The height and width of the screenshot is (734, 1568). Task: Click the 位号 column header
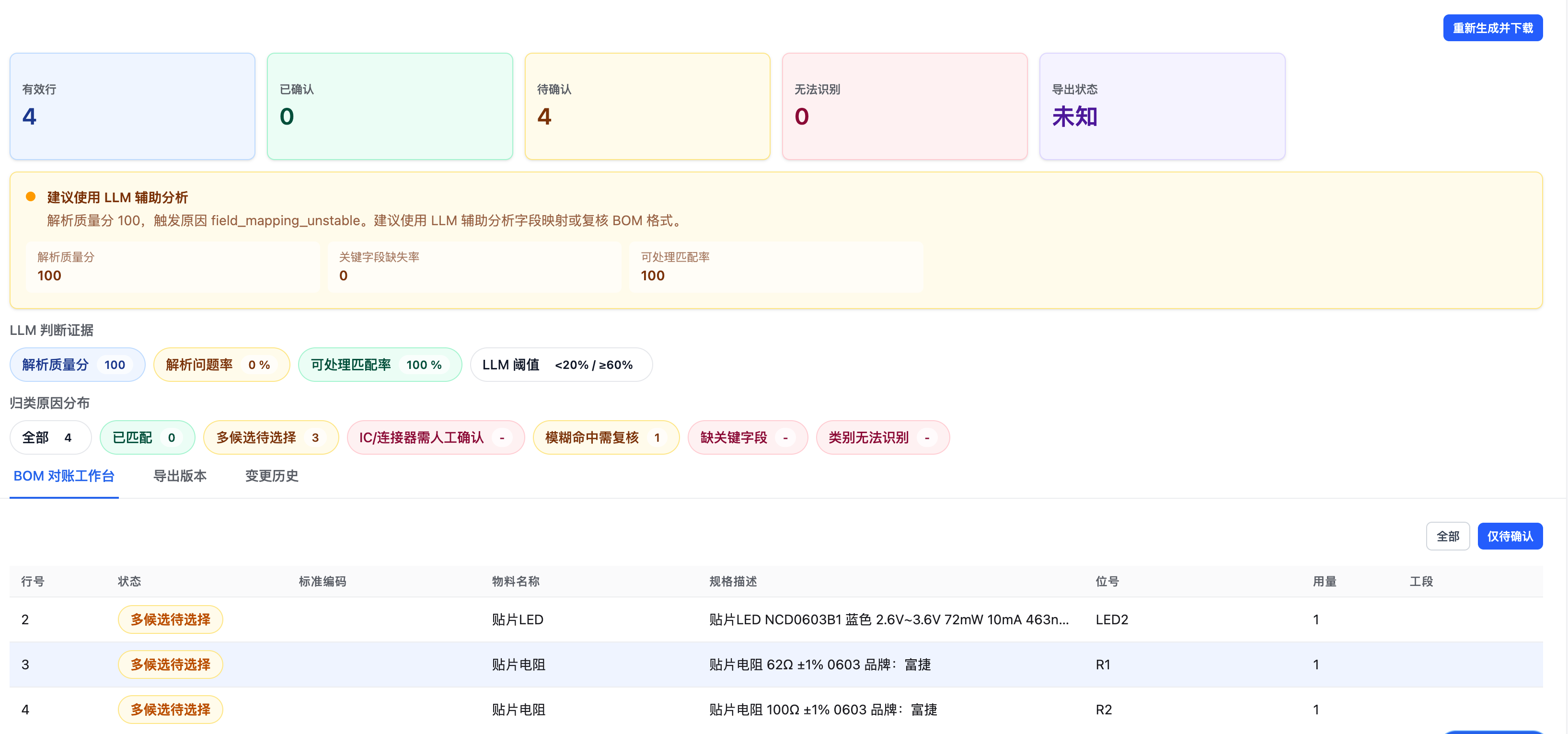(x=1107, y=581)
